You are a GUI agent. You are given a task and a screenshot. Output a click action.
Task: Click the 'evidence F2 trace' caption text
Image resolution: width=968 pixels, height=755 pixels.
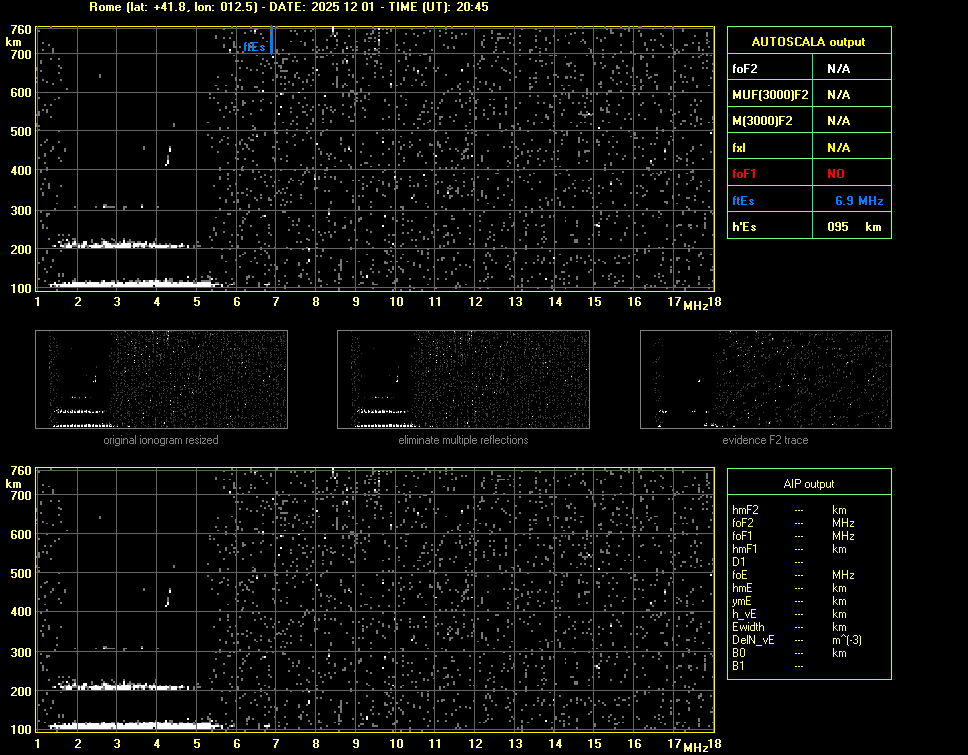[x=765, y=440]
